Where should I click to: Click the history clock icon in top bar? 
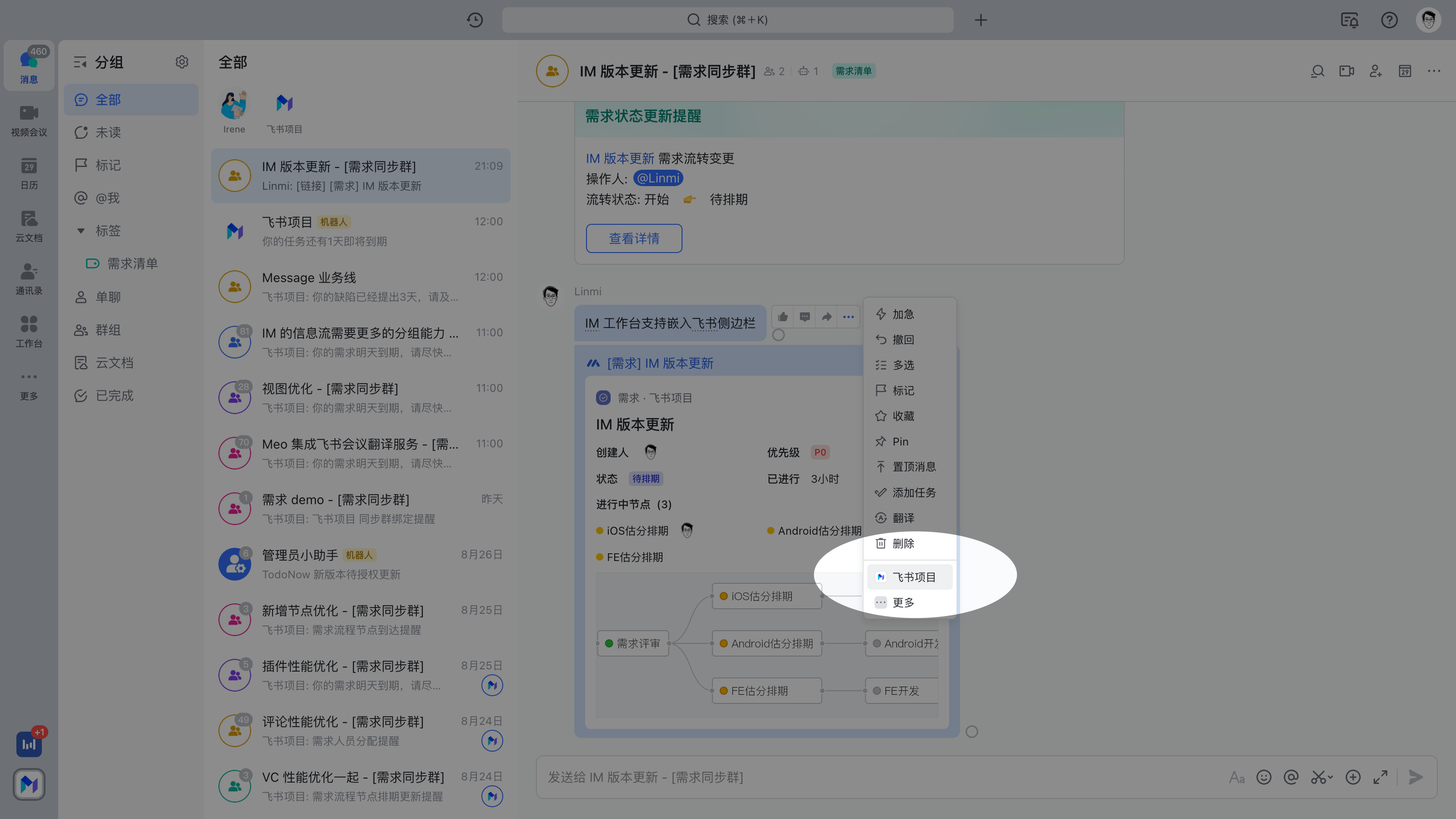click(475, 20)
